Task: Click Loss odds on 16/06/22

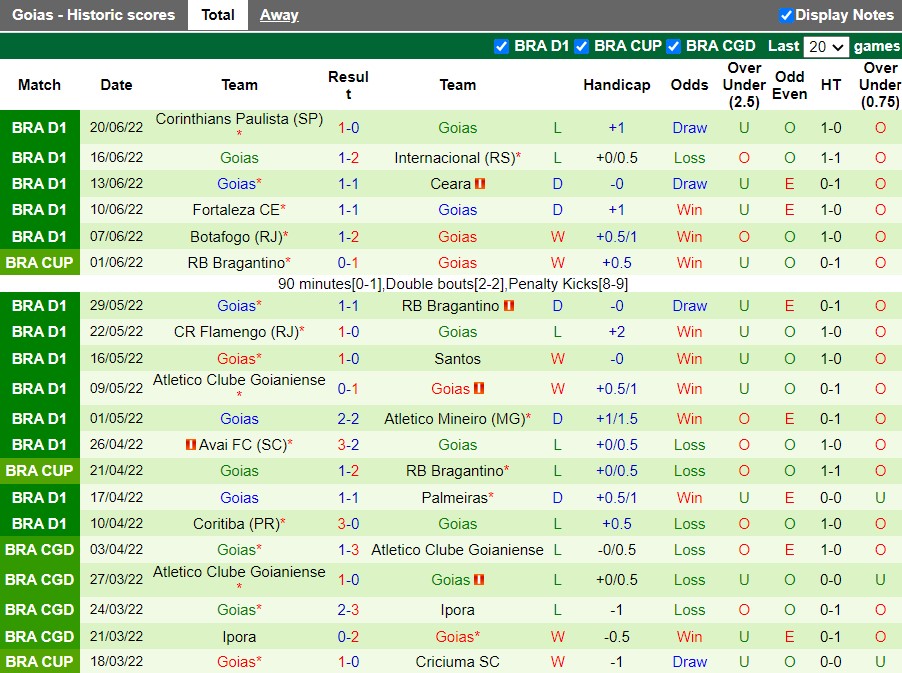Action: [689, 158]
